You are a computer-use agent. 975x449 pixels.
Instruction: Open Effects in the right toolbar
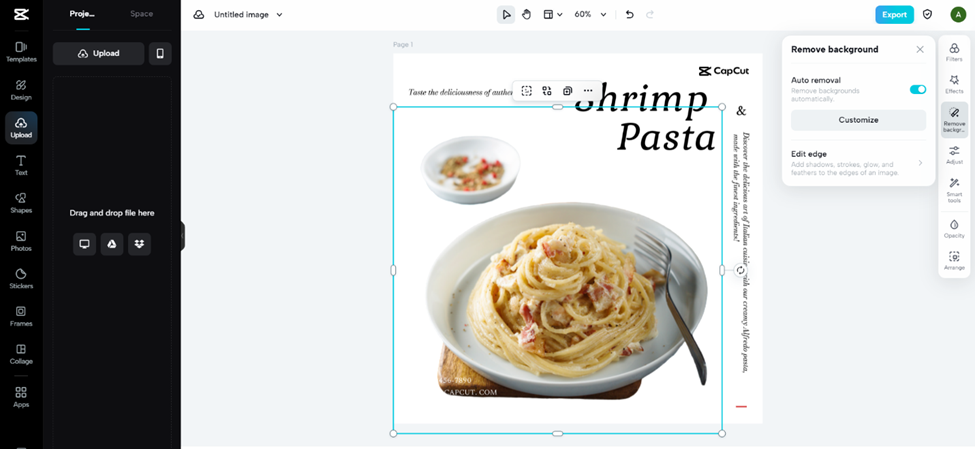954,84
